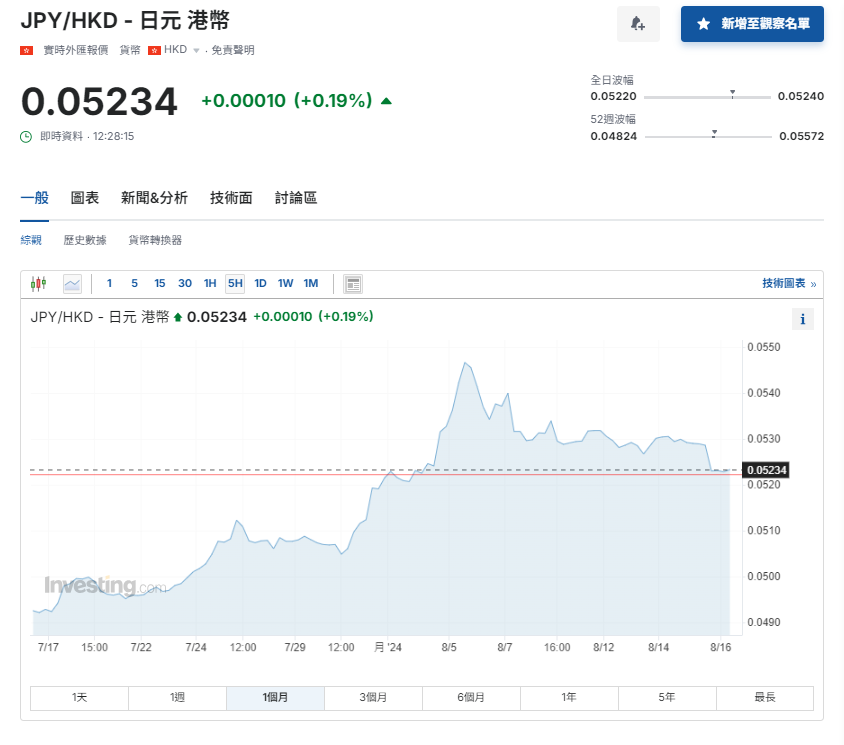Switch to the area chart type icon
The height and width of the screenshot is (745, 844).
(x=72, y=283)
